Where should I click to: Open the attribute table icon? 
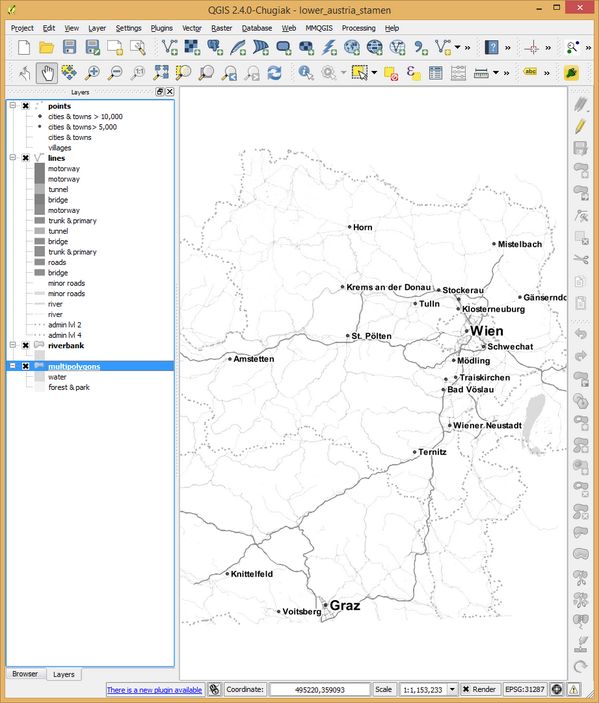tap(435, 73)
